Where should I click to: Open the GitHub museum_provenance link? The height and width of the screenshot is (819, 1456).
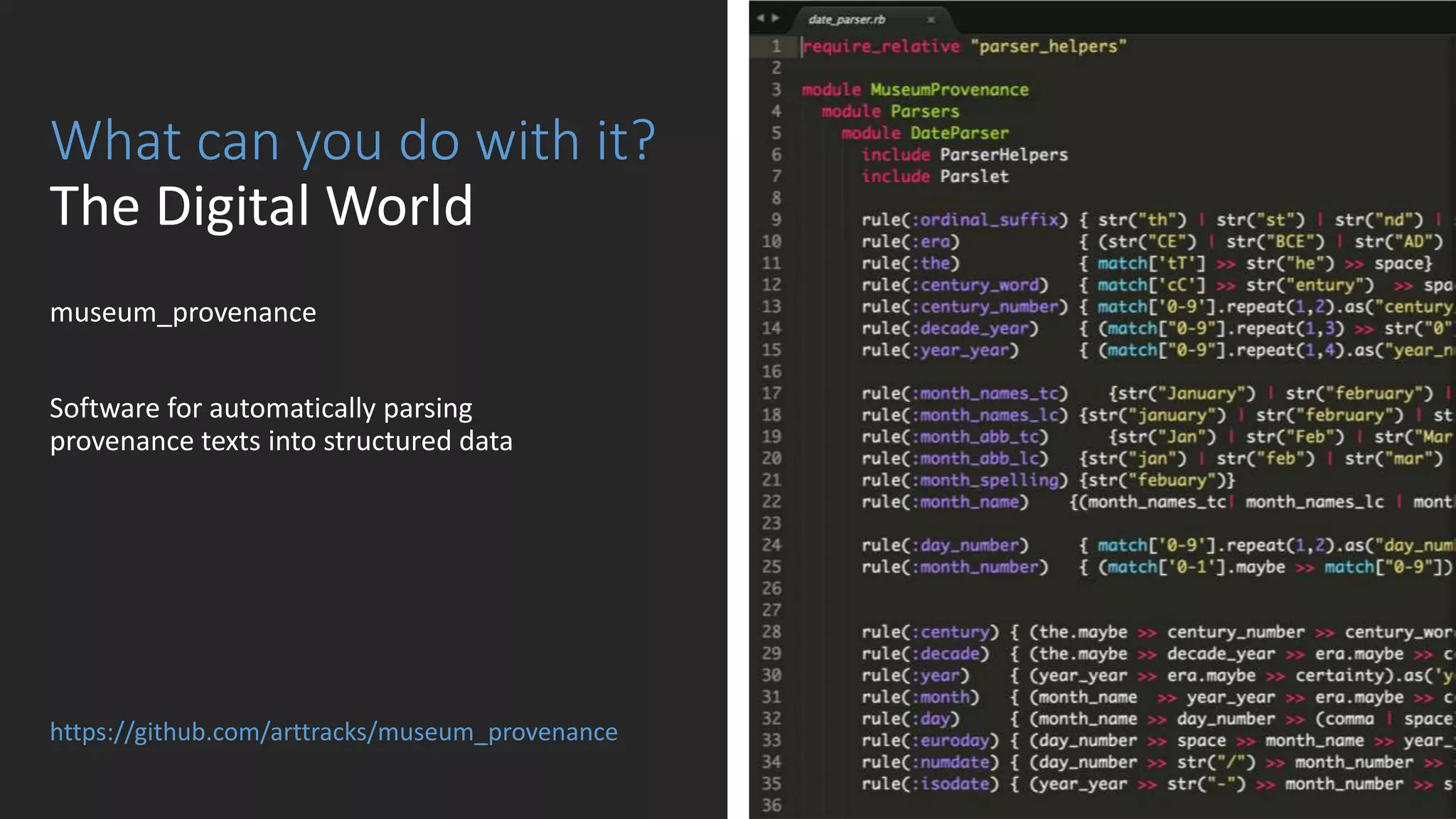tap(333, 732)
